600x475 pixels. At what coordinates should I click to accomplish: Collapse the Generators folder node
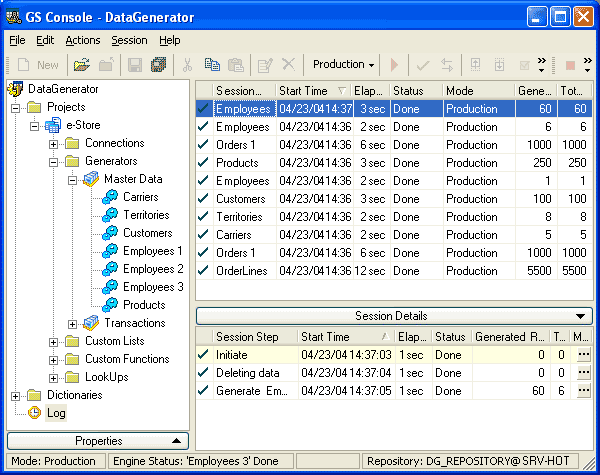tap(54, 161)
